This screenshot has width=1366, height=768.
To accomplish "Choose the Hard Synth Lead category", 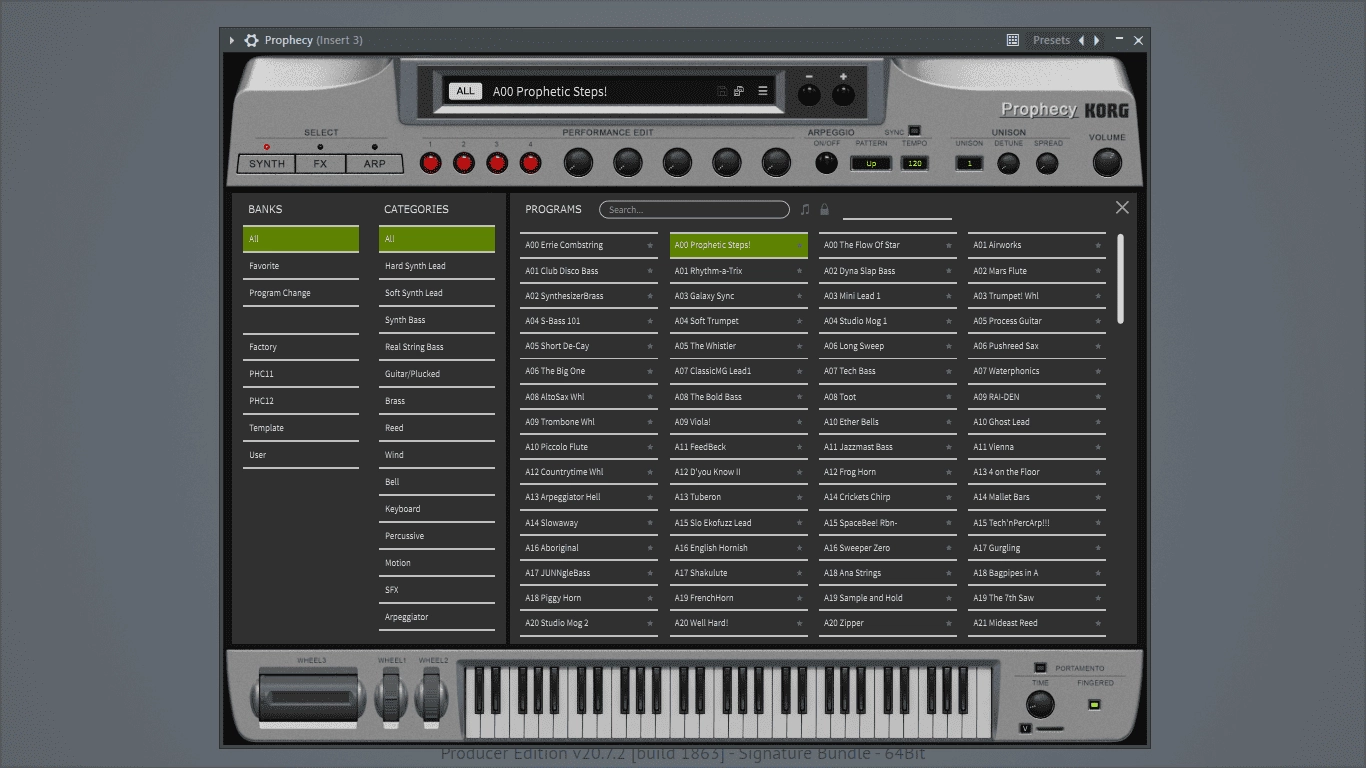I will tap(437, 266).
